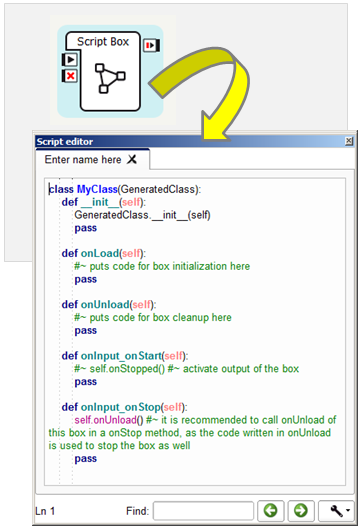This screenshot has height=530, width=361.
Task: Close the Script editor window
Action: tap(348, 141)
